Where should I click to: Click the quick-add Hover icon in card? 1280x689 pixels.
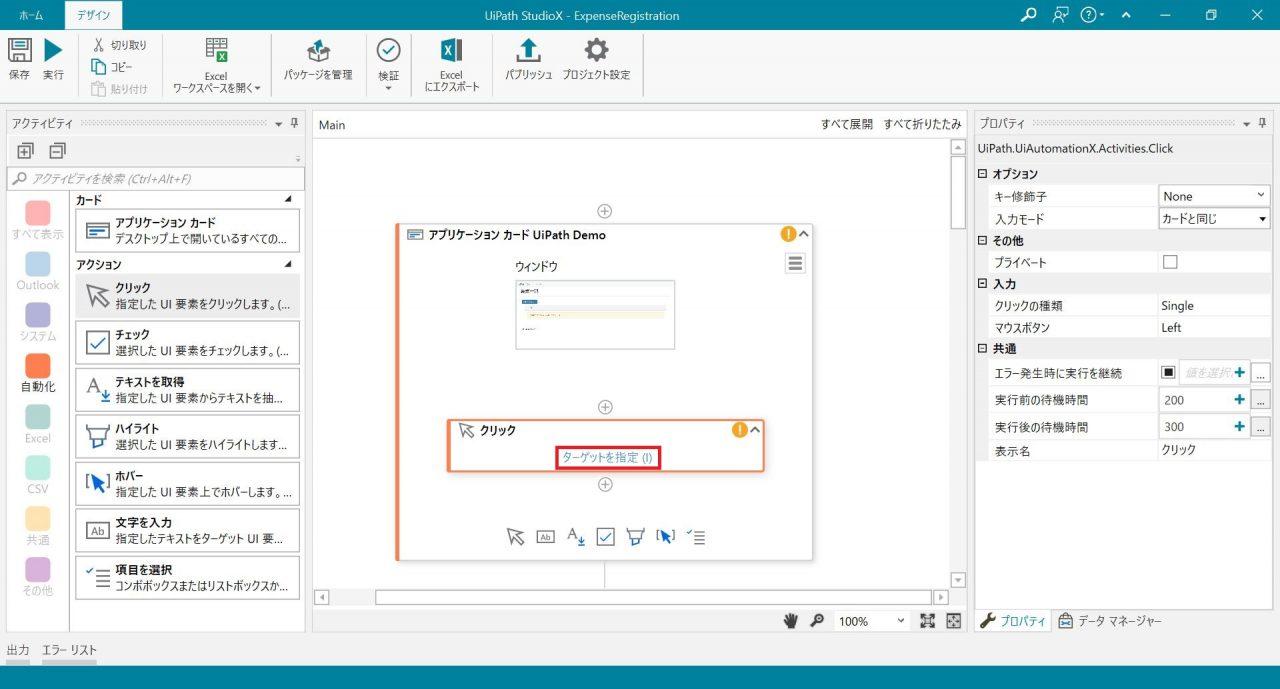(x=665, y=536)
